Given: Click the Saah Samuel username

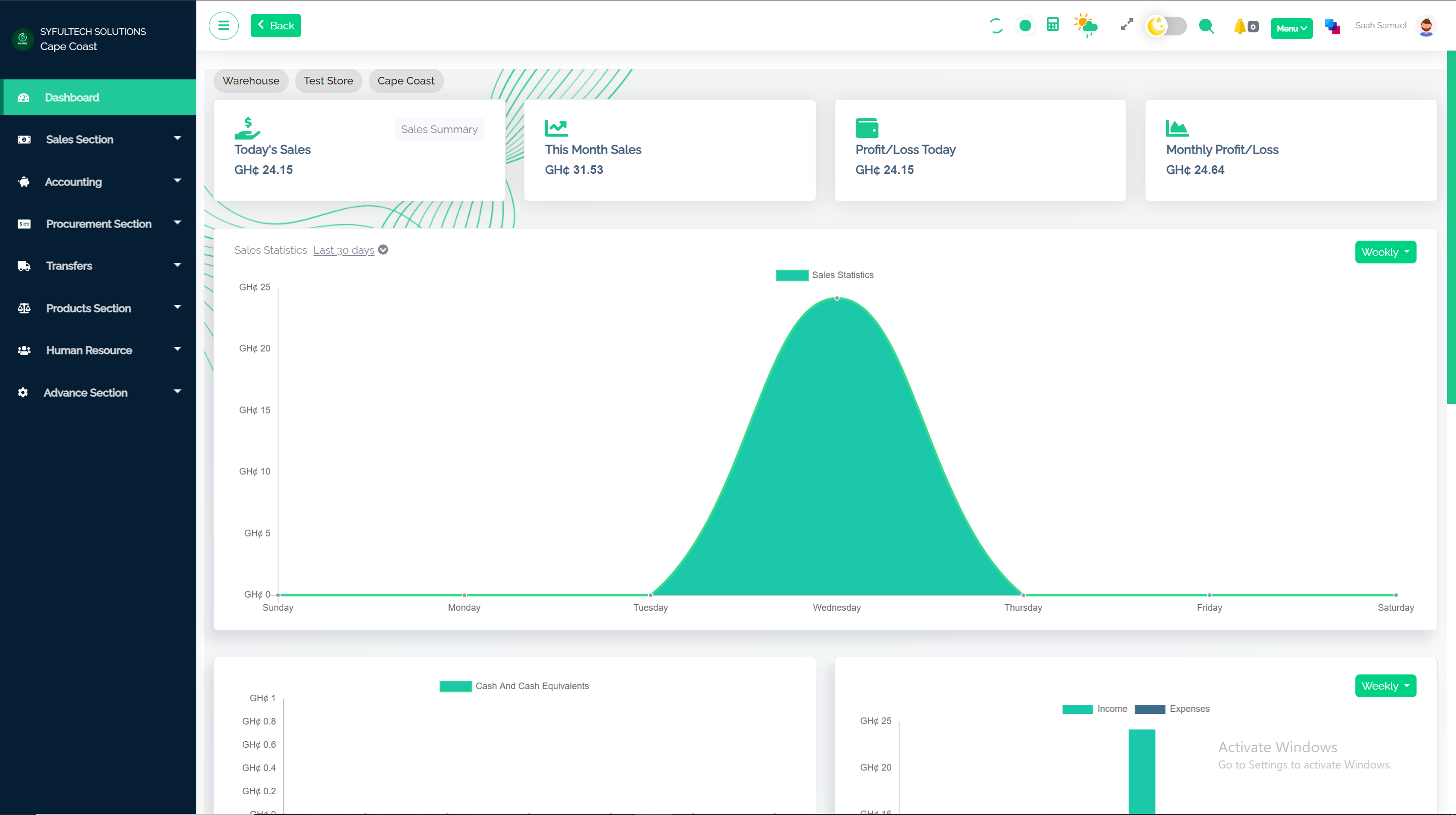Looking at the screenshot, I should 1380,25.
